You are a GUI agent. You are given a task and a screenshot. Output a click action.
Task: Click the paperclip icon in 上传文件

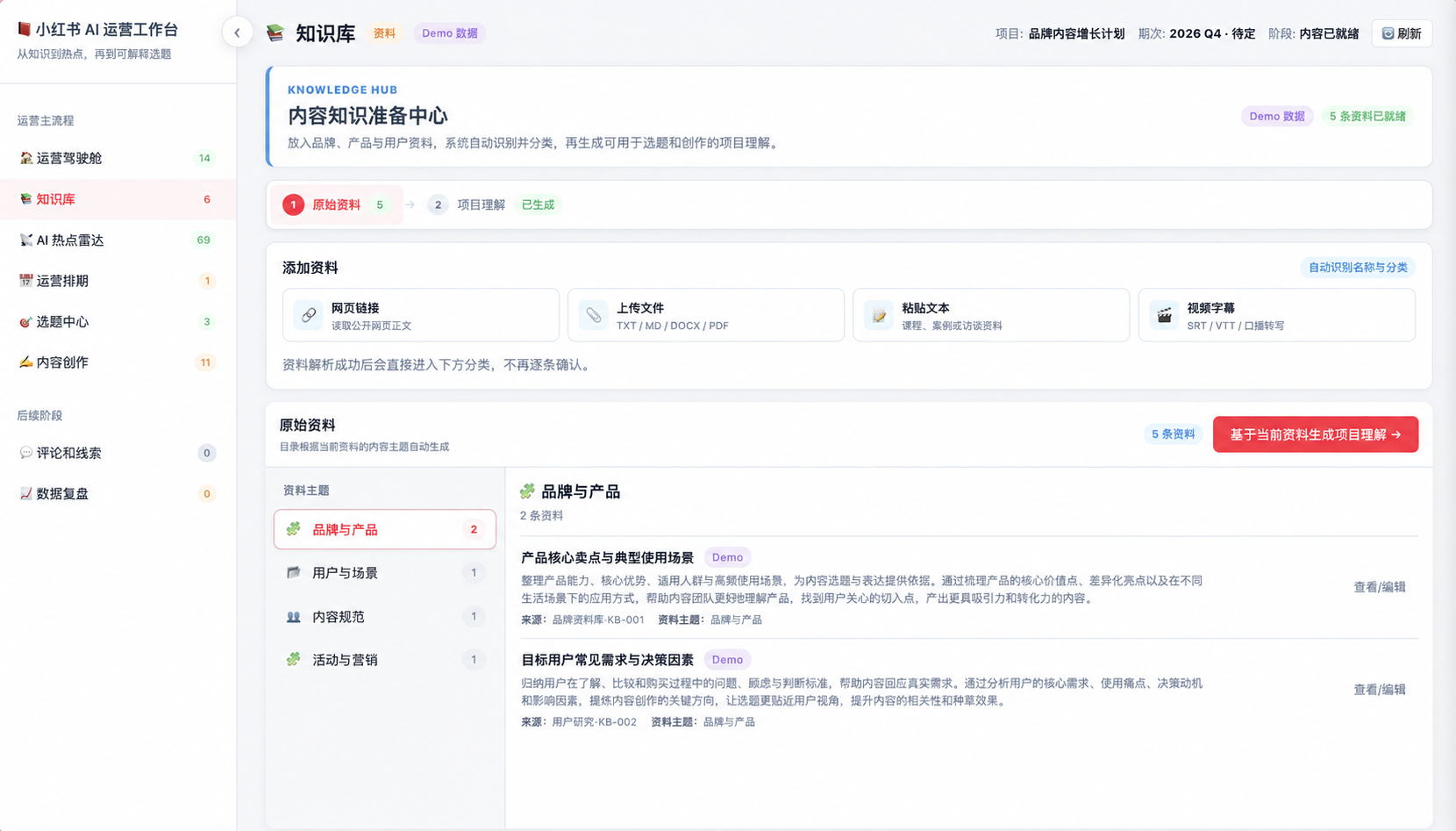(594, 315)
